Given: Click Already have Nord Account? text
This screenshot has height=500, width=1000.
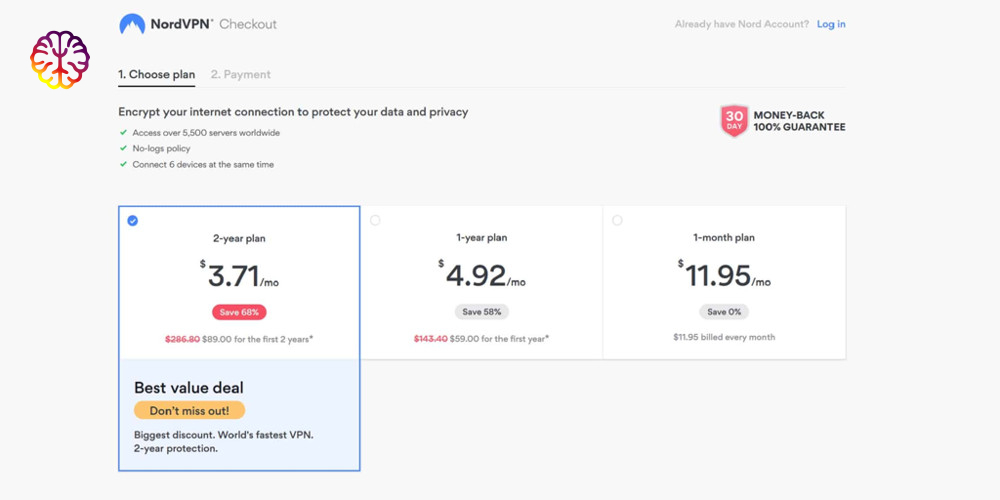Looking at the screenshot, I should [742, 24].
